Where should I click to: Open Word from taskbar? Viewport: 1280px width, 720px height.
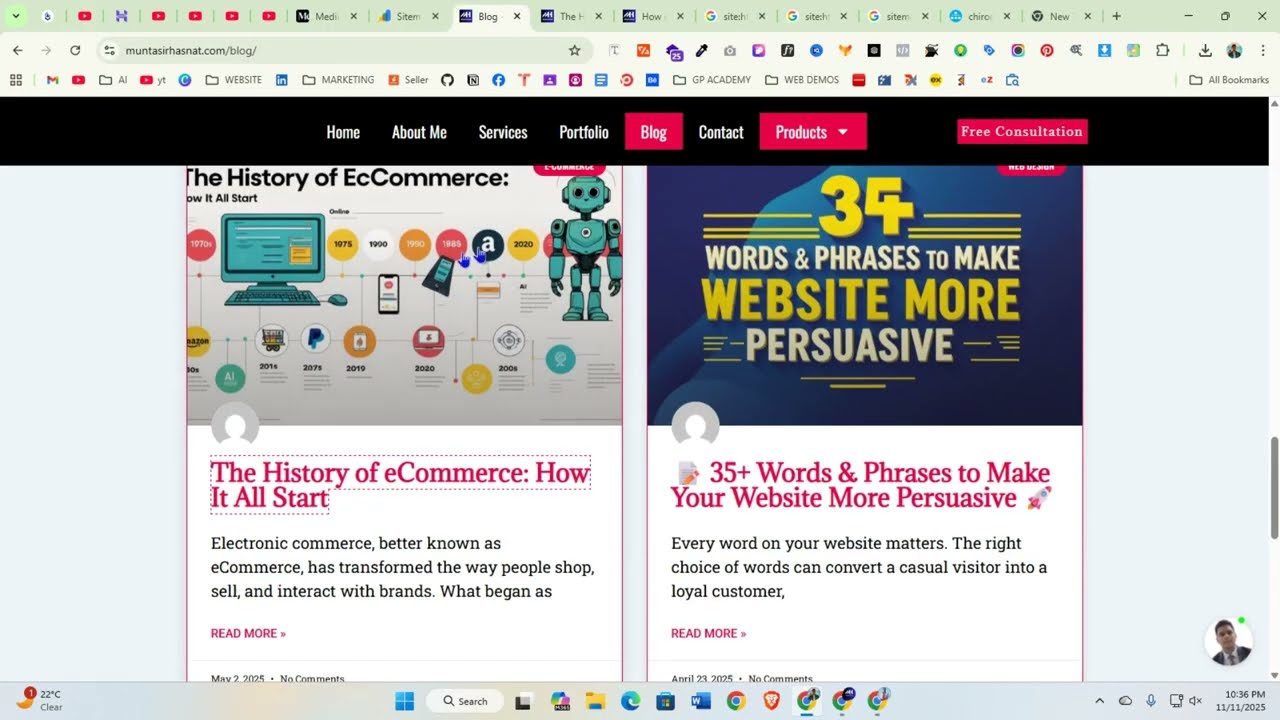(x=700, y=701)
